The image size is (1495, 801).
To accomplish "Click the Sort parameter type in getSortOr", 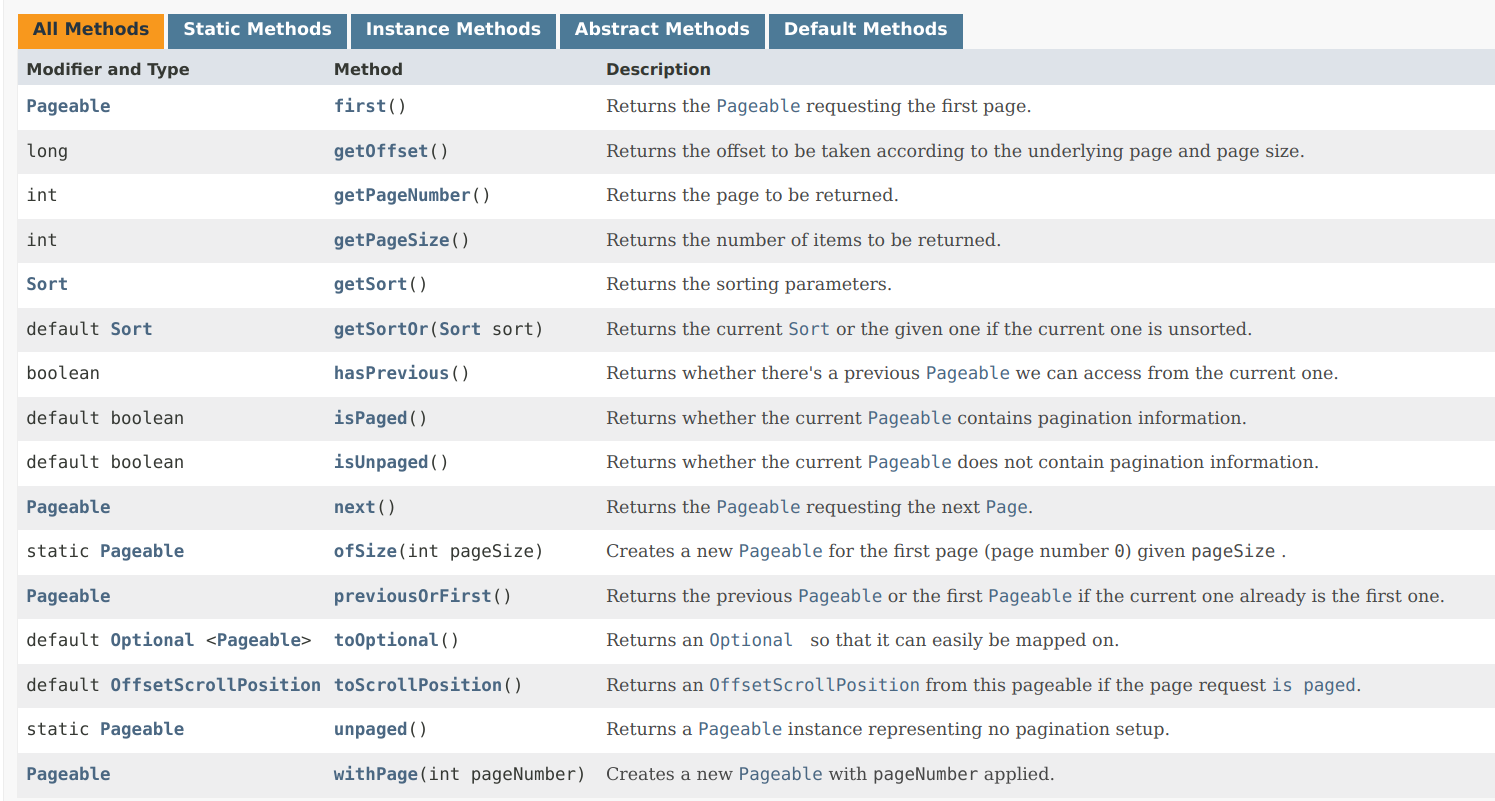I will [460, 329].
